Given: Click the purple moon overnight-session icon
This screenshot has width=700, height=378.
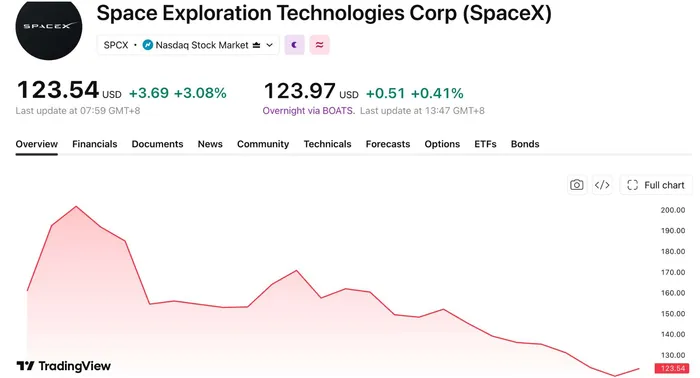Looking at the screenshot, I should point(294,45).
